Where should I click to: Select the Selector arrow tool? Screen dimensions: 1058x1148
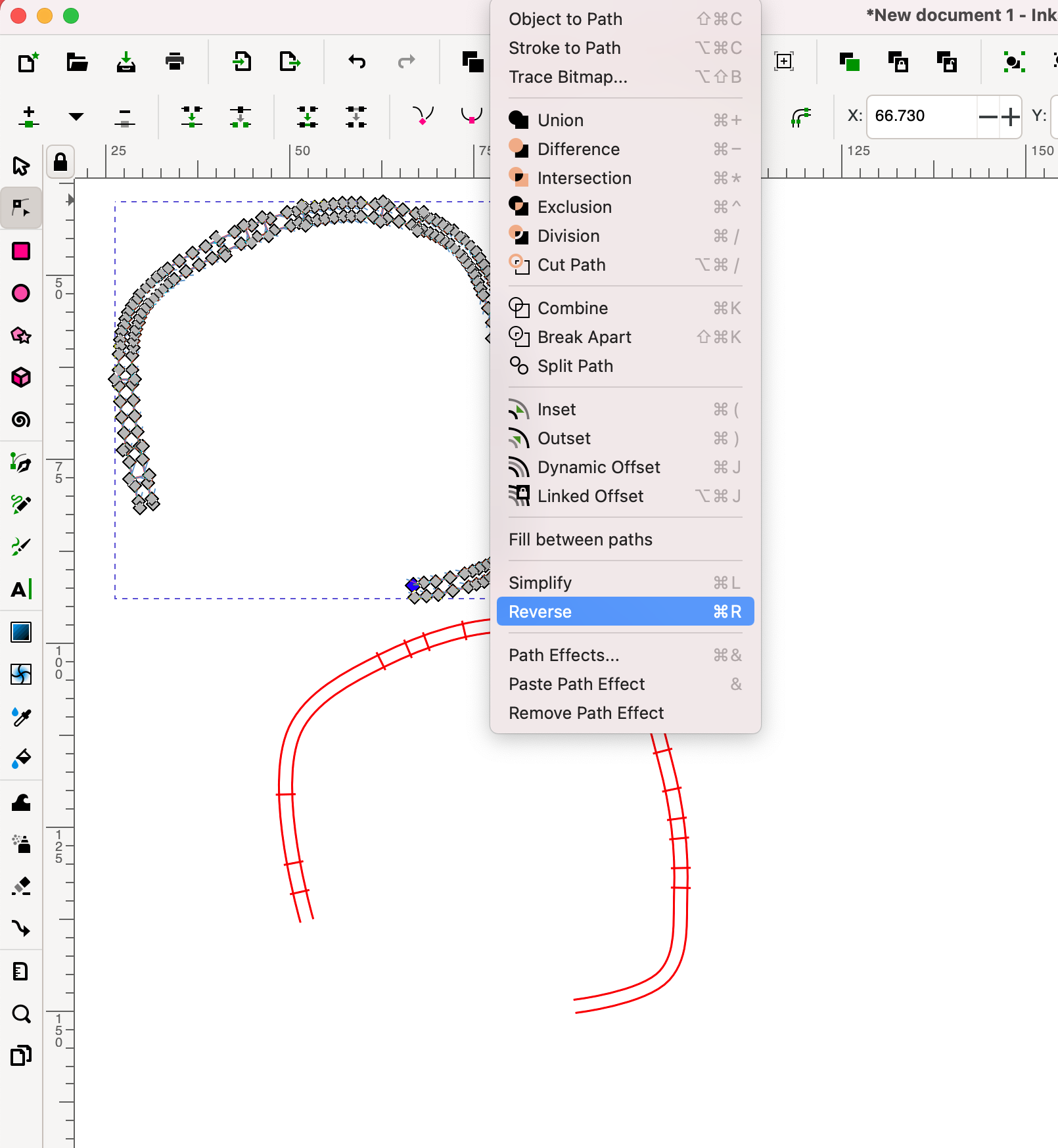pos(21,166)
